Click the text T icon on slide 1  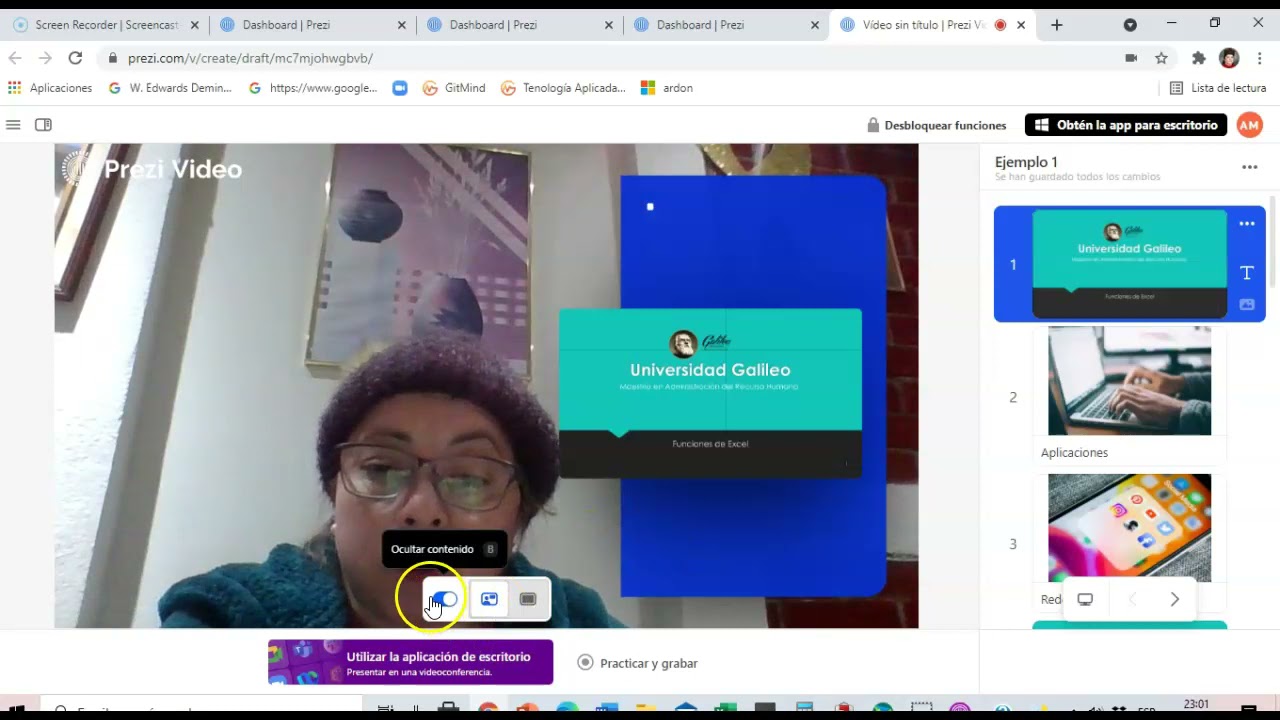point(1247,273)
